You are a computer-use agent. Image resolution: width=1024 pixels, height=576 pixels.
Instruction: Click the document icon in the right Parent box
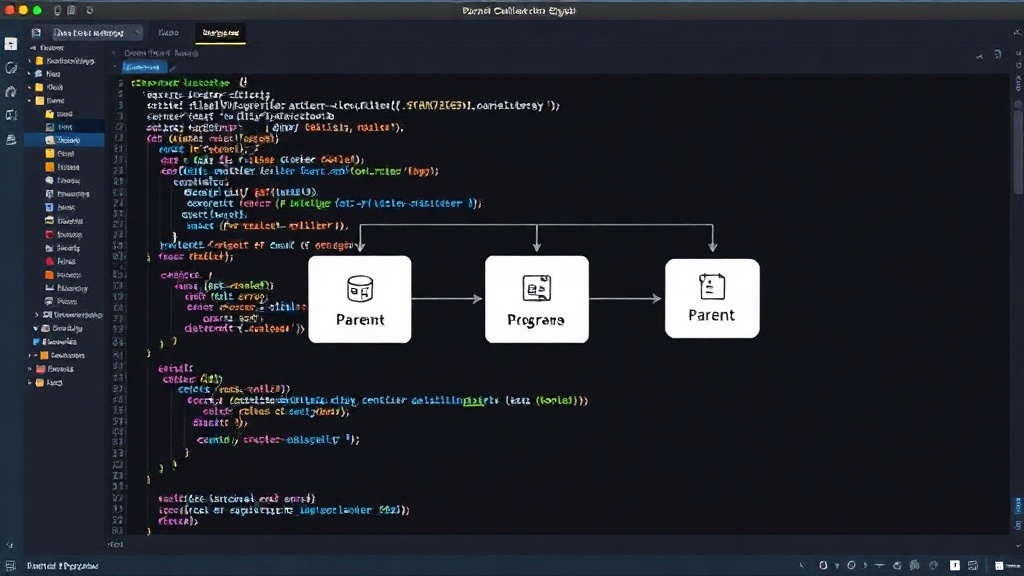712,286
